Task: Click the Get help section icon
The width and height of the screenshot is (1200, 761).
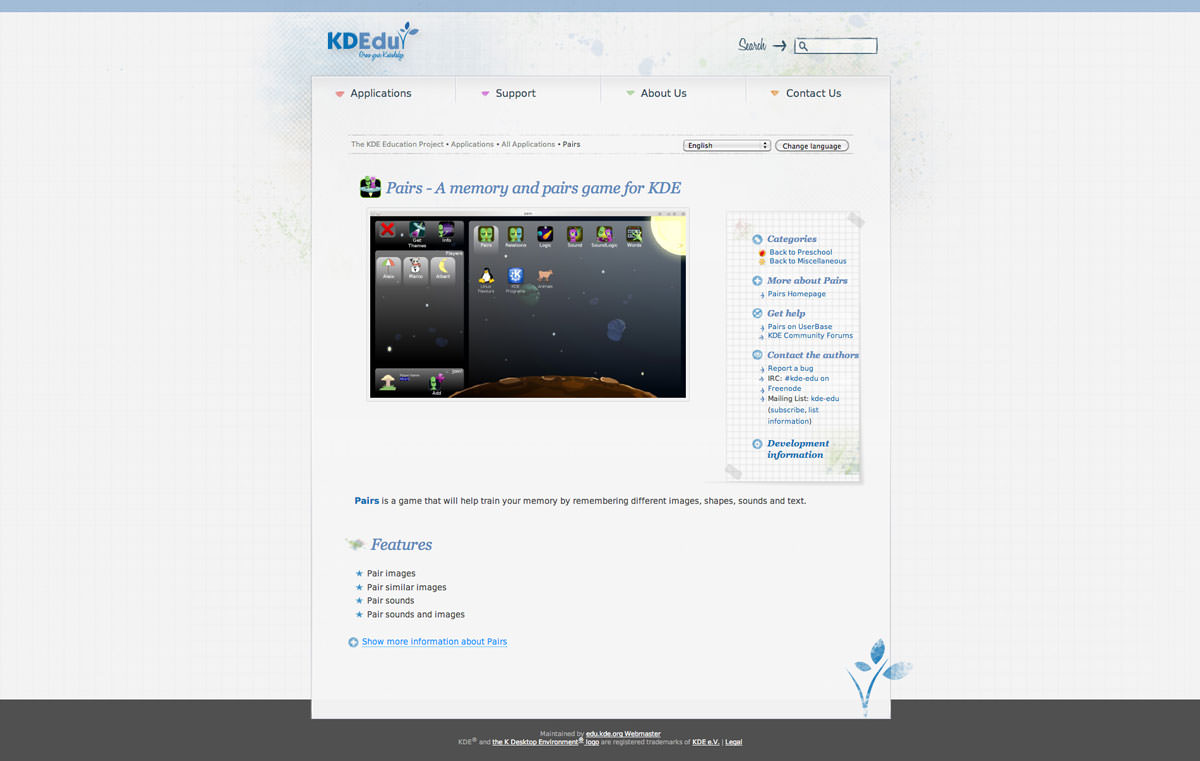Action: (757, 313)
